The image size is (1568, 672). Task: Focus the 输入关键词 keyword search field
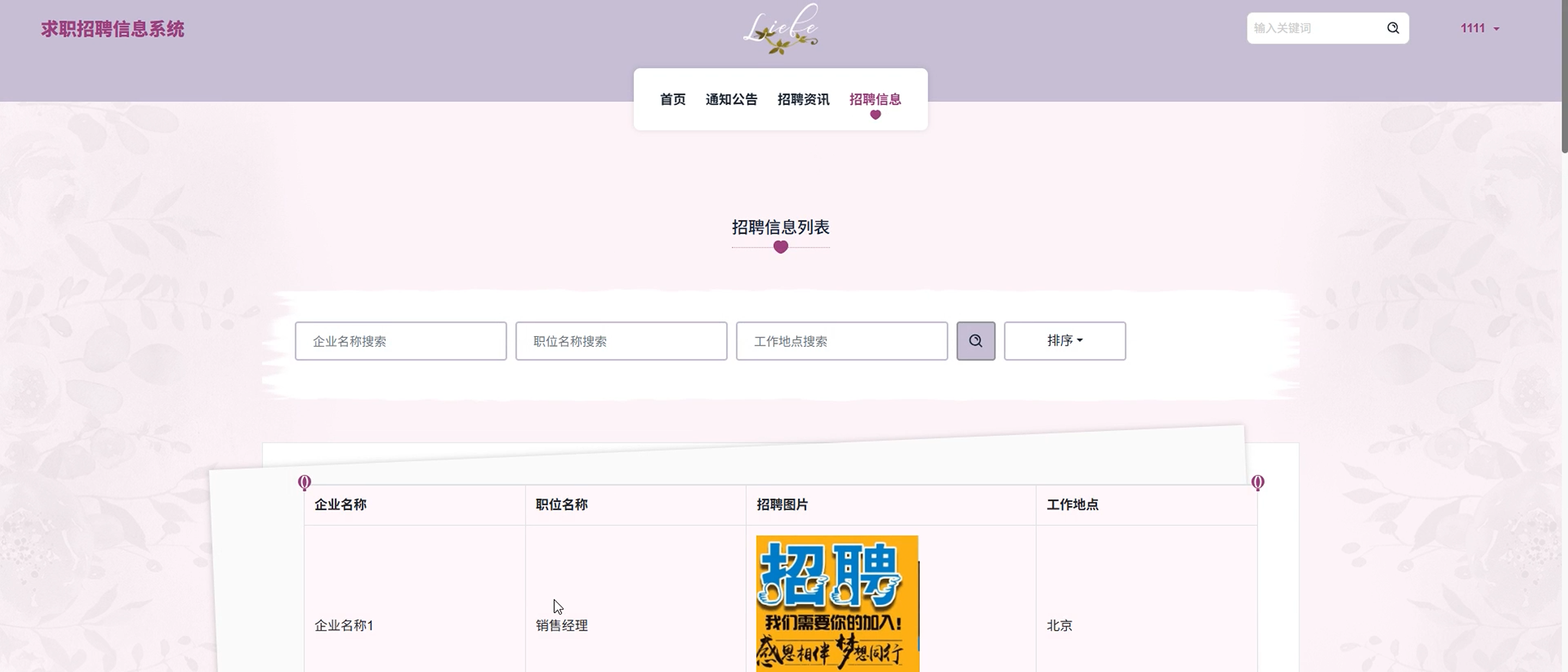click(1315, 28)
